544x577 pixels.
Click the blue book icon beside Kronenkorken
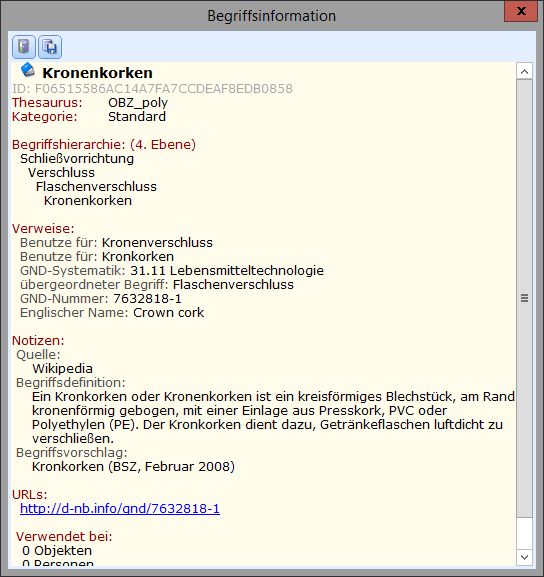click(x=28, y=70)
